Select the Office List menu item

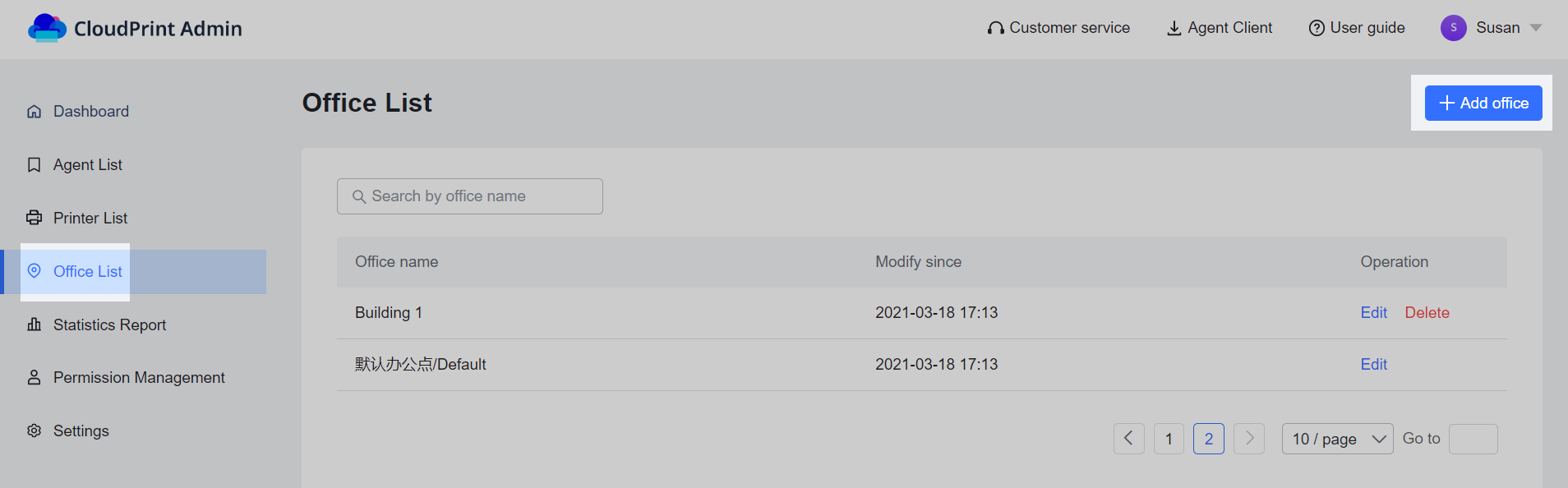[x=135, y=271]
